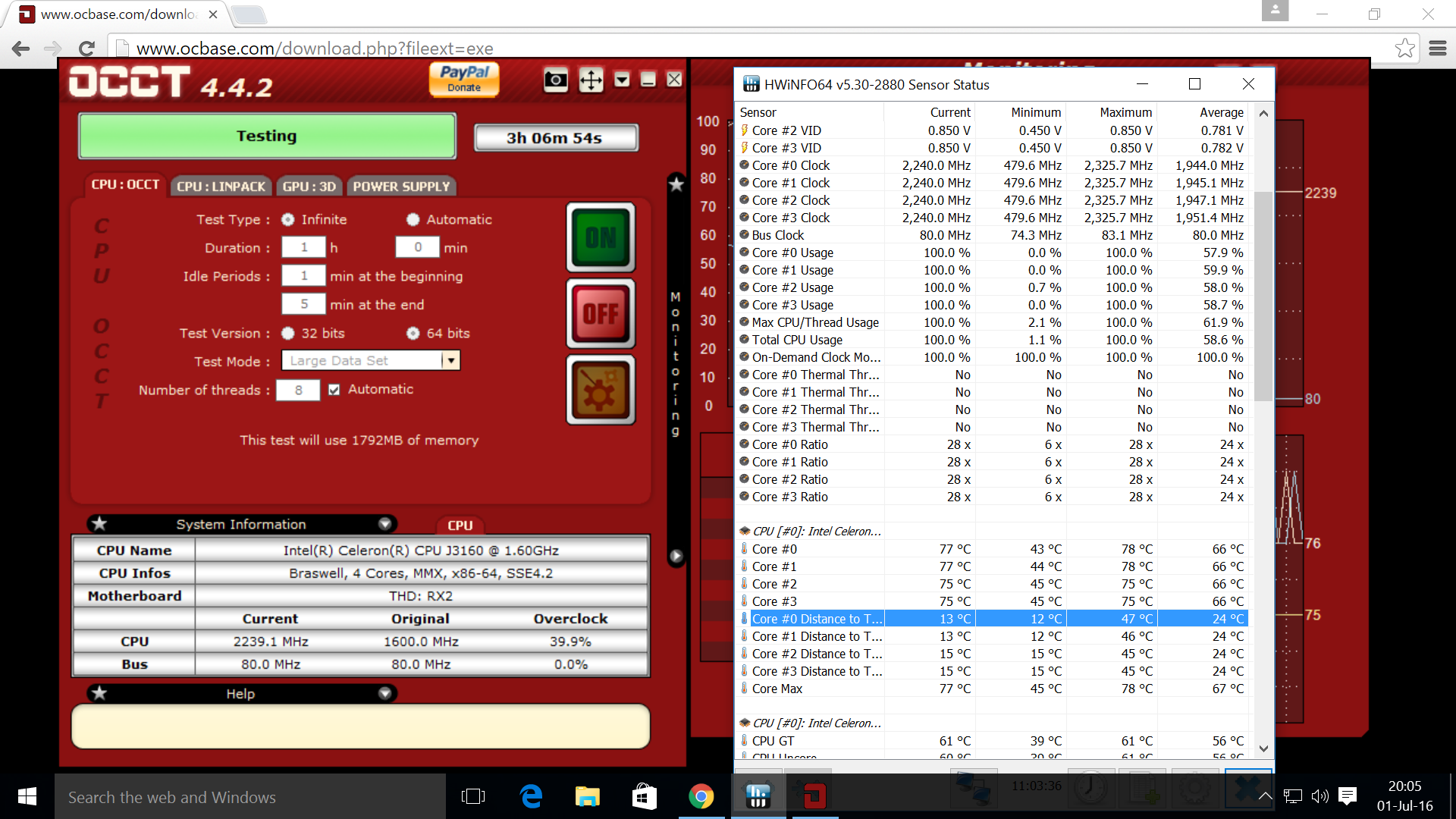Click the elapsed time 3h 06m 54s box

[556, 138]
